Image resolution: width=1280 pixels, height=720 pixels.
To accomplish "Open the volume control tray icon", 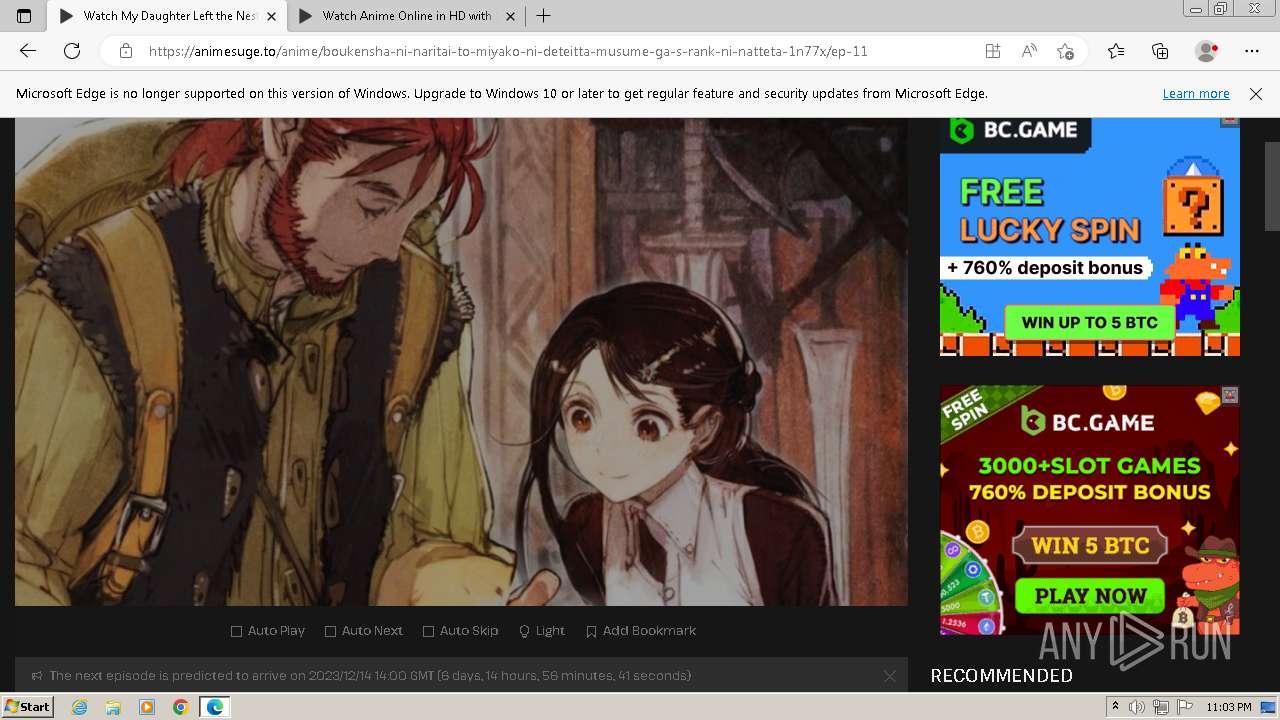I will click(1137, 707).
